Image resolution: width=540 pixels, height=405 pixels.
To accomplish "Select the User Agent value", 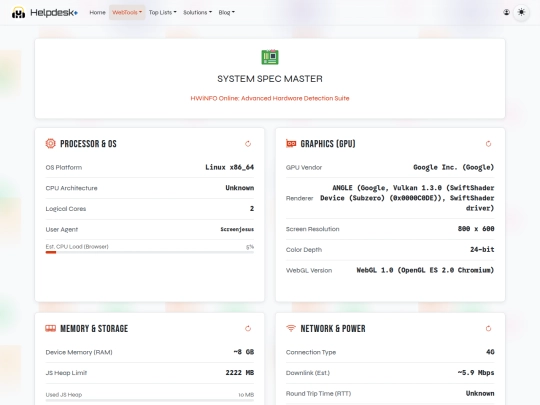I will pyautogui.click(x=237, y=229).
